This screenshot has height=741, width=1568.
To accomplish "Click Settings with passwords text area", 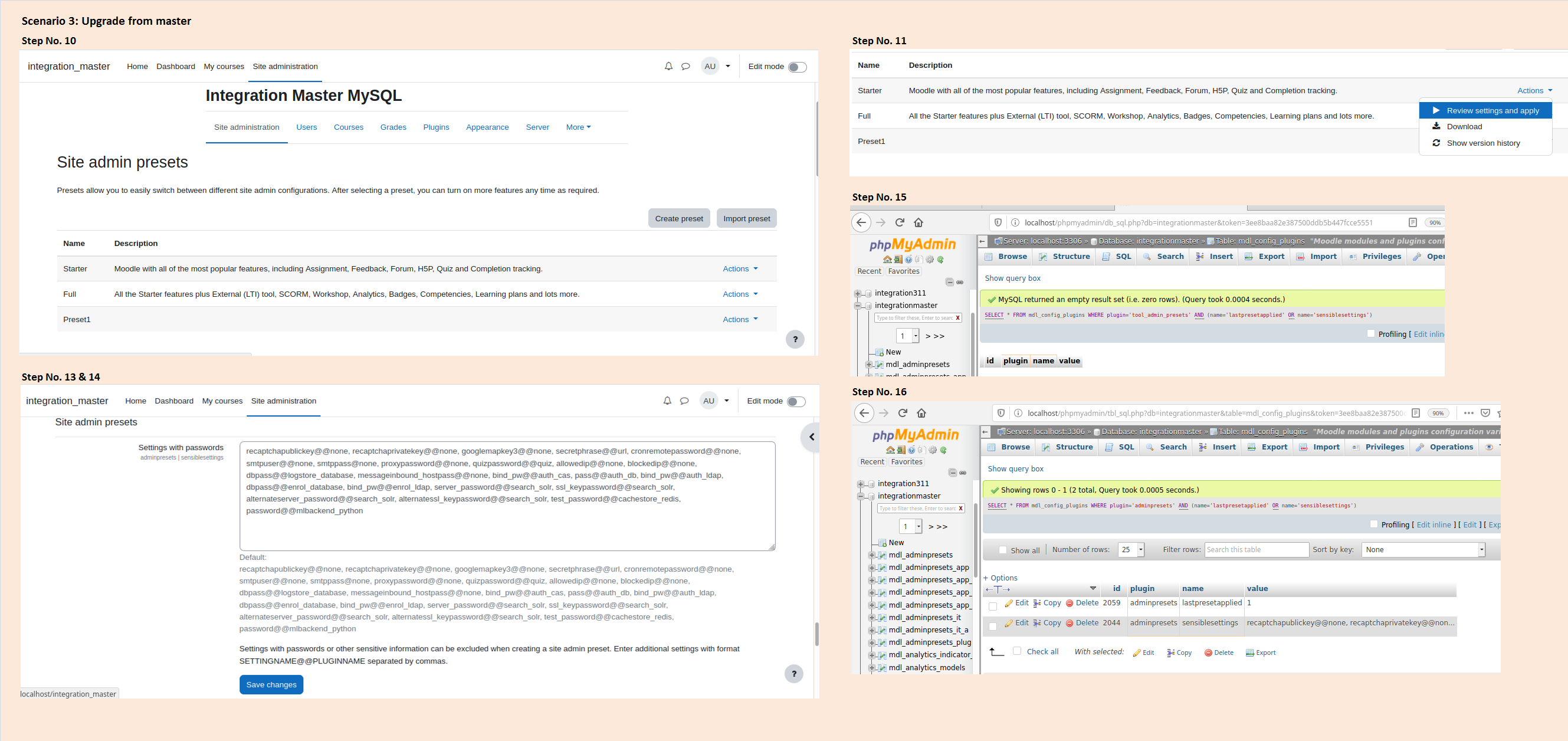I will coord(507,496).
